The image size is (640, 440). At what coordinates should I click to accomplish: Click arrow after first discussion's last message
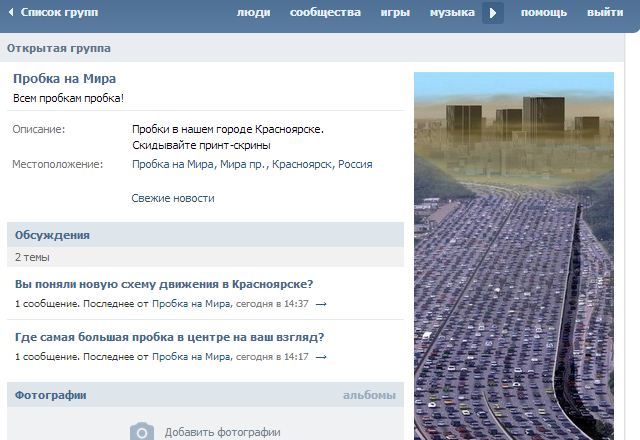tap(321, 304)
